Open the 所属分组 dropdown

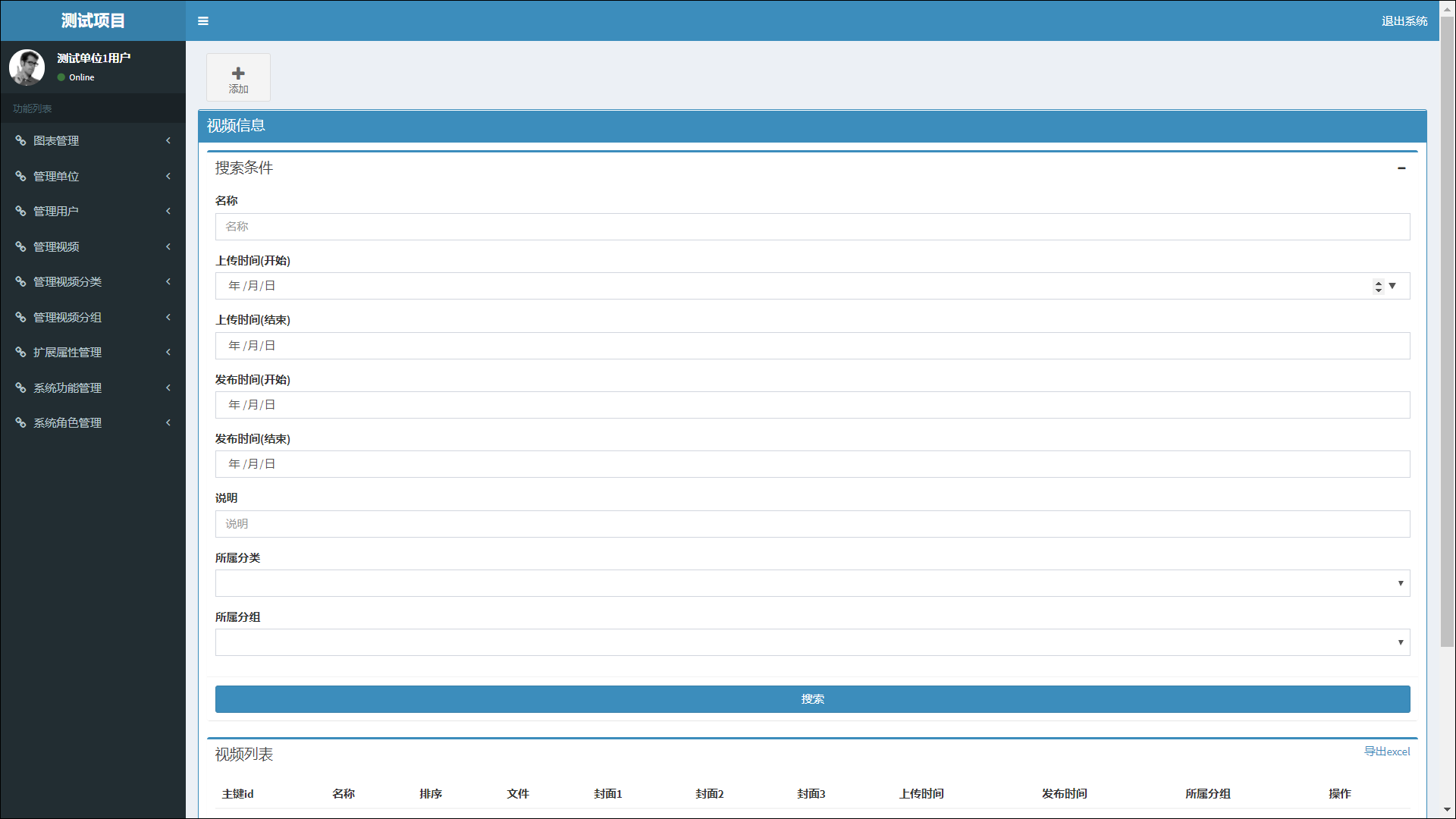(812, 642)
